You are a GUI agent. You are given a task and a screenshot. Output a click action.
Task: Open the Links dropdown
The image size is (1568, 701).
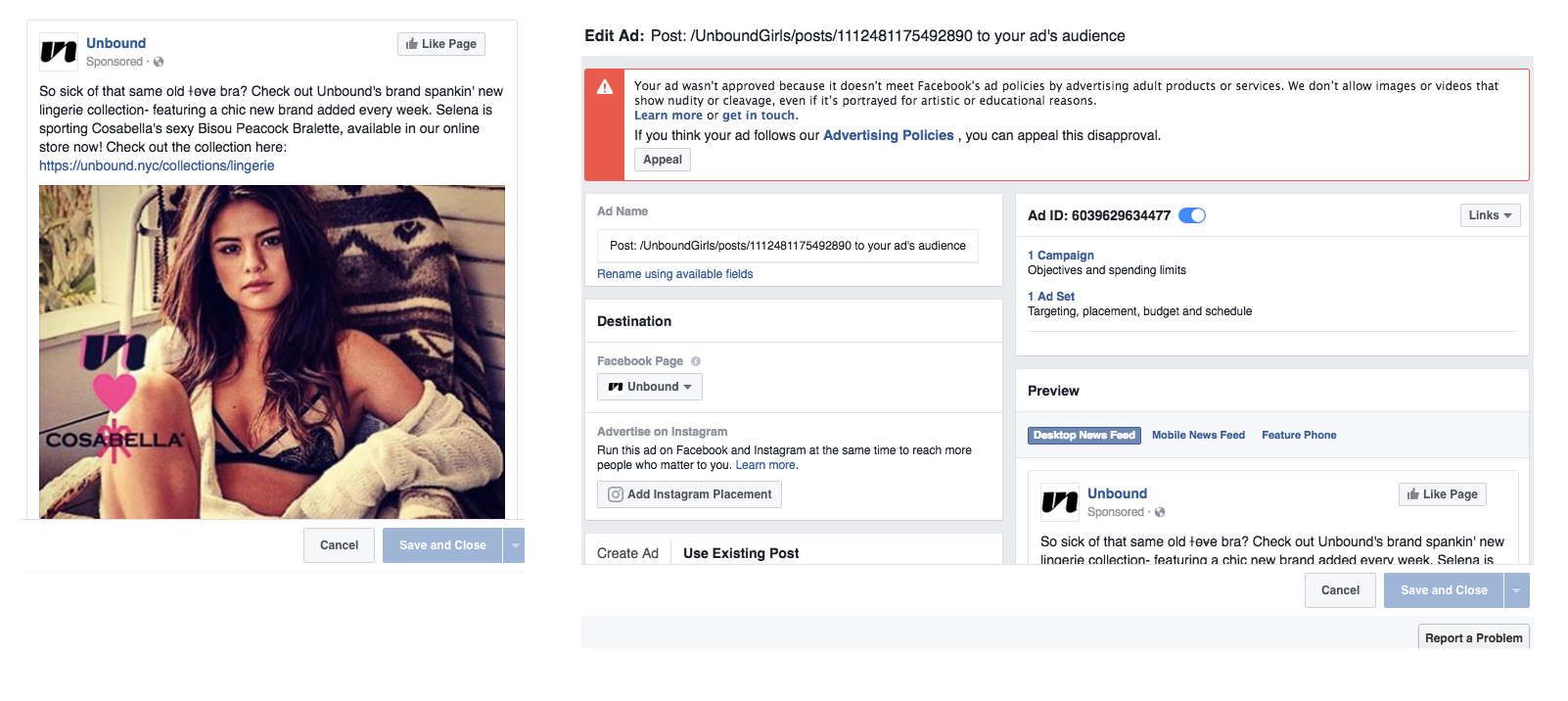pyautogui.click(x=1490, y=215)
